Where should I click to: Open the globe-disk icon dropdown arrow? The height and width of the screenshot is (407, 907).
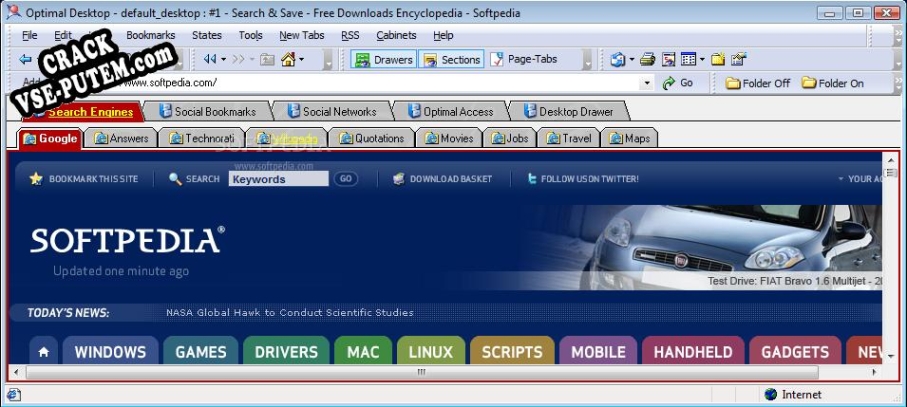tap(632, 59)
